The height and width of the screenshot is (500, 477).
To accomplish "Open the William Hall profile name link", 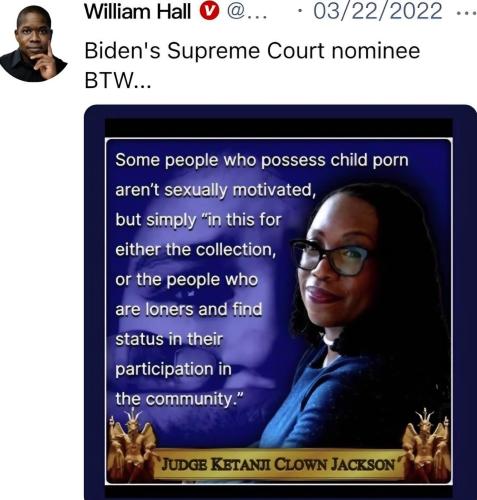I will [x=137, y=11].
